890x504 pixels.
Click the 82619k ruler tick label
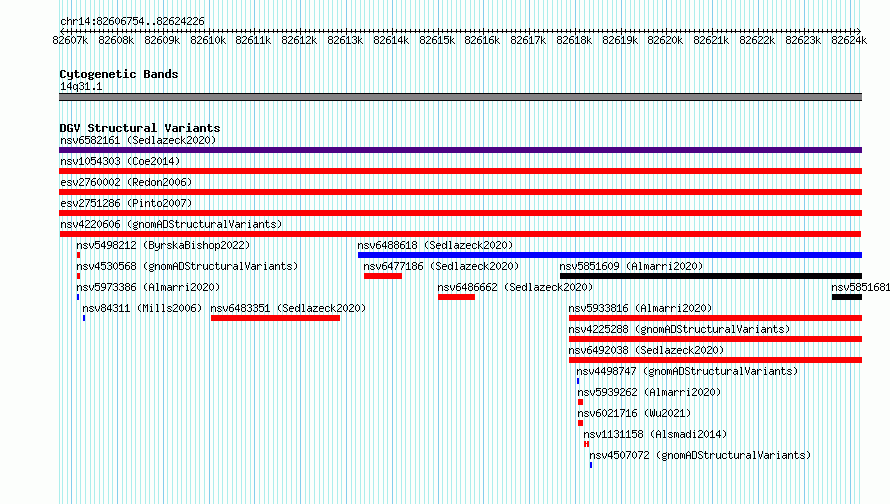click(620, 40)
